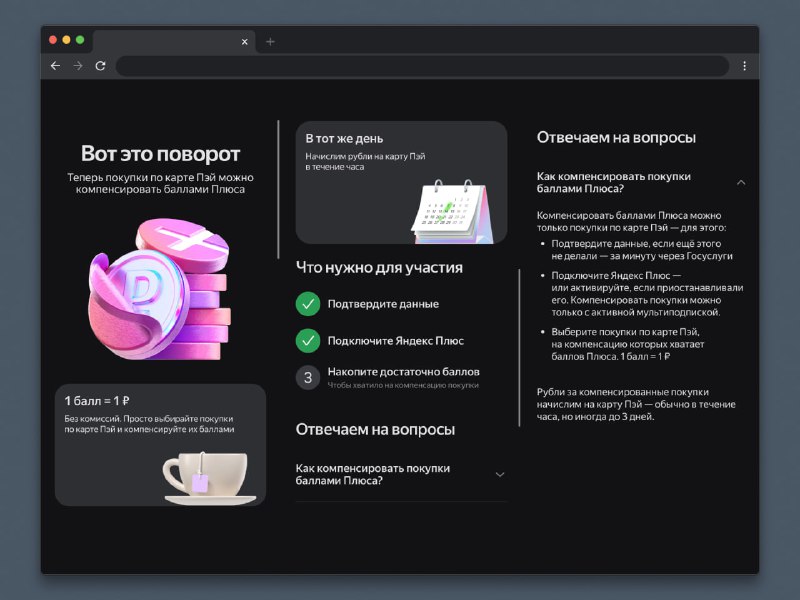Click intro text Компенсировать баллами Плюса можно
The image size is (800, 600).
631,221
